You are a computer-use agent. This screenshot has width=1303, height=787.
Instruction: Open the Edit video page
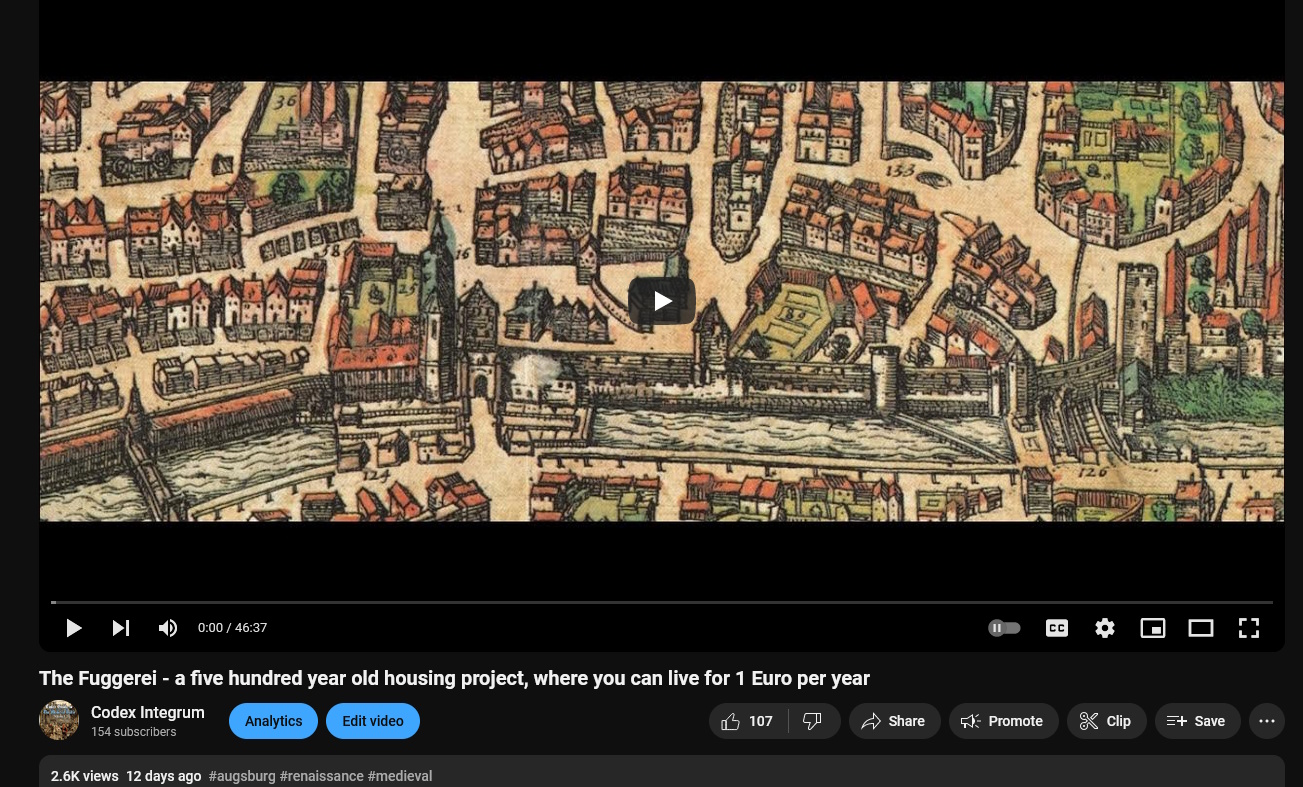372,721
